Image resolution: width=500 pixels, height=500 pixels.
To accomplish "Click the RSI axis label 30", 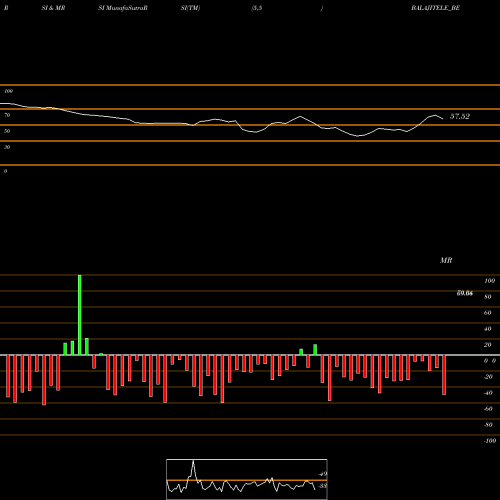I will 7,147.
